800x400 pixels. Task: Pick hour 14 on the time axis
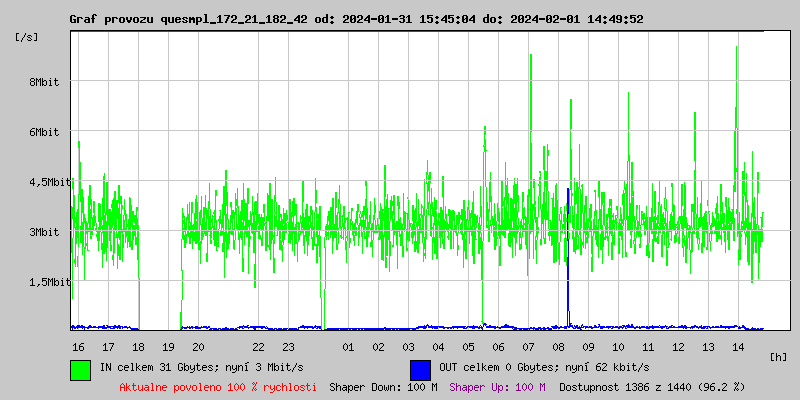738,346
